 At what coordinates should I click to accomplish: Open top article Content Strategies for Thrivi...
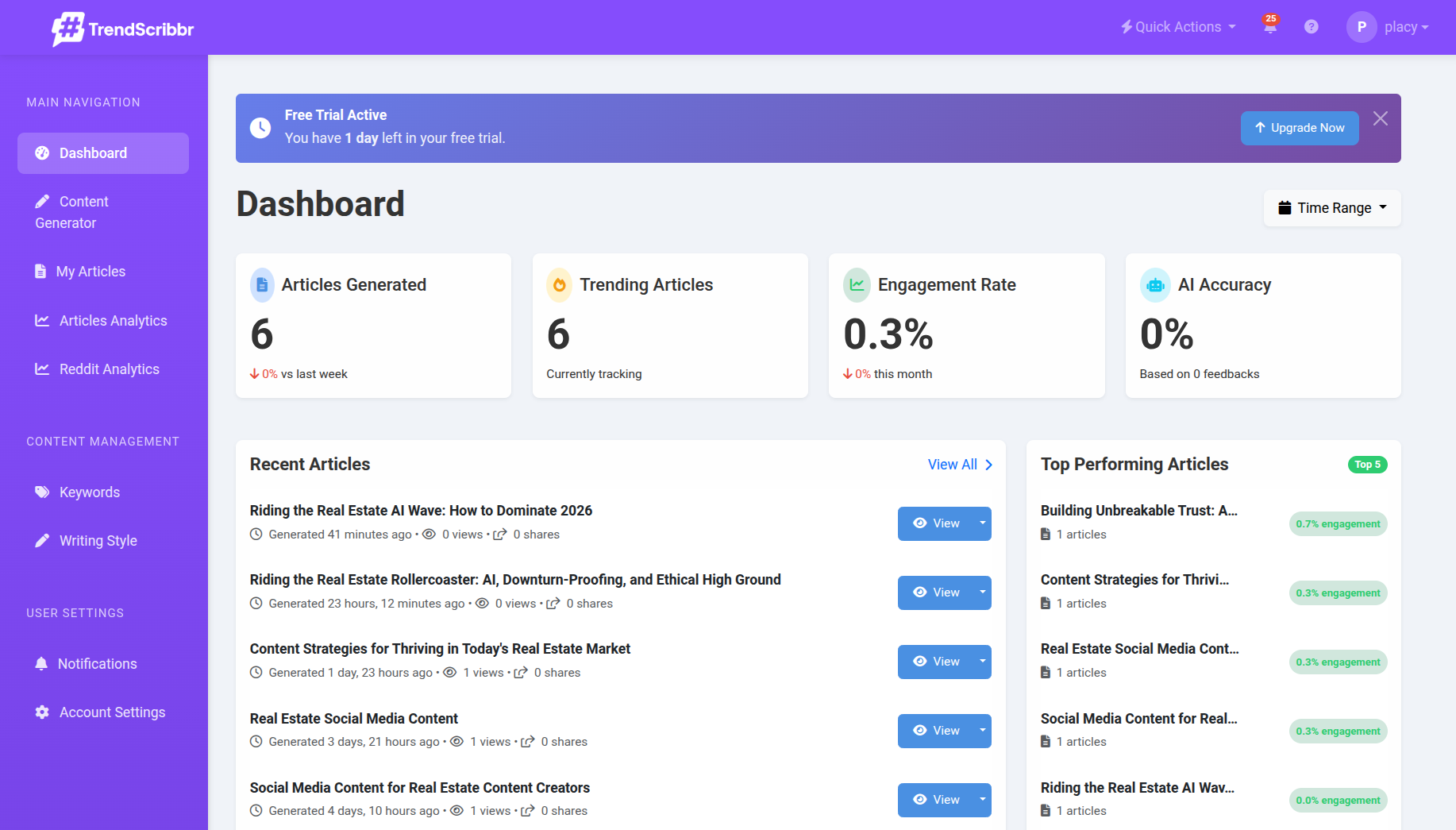(x=1135, y=580)
